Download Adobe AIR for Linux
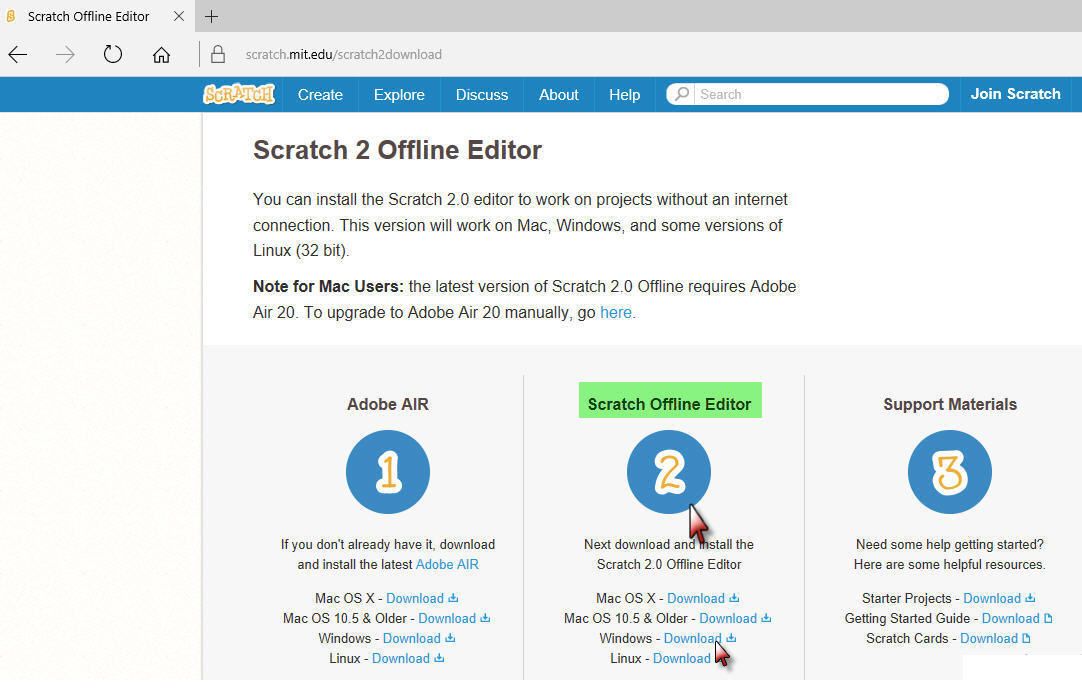 [x=401, y=658]
